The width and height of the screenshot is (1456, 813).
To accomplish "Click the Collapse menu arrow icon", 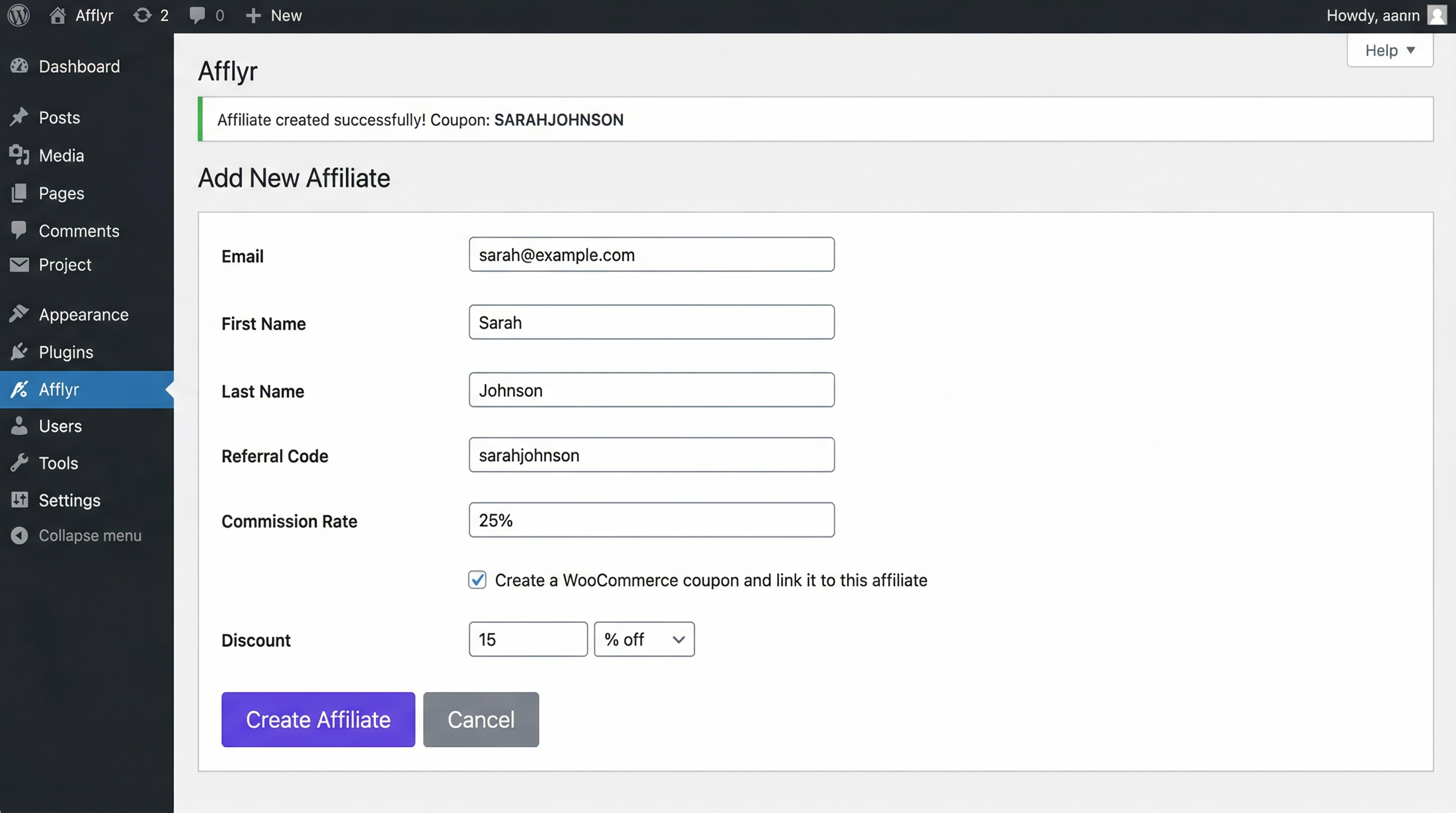I will pyautogui.click(x=19, y=536).
